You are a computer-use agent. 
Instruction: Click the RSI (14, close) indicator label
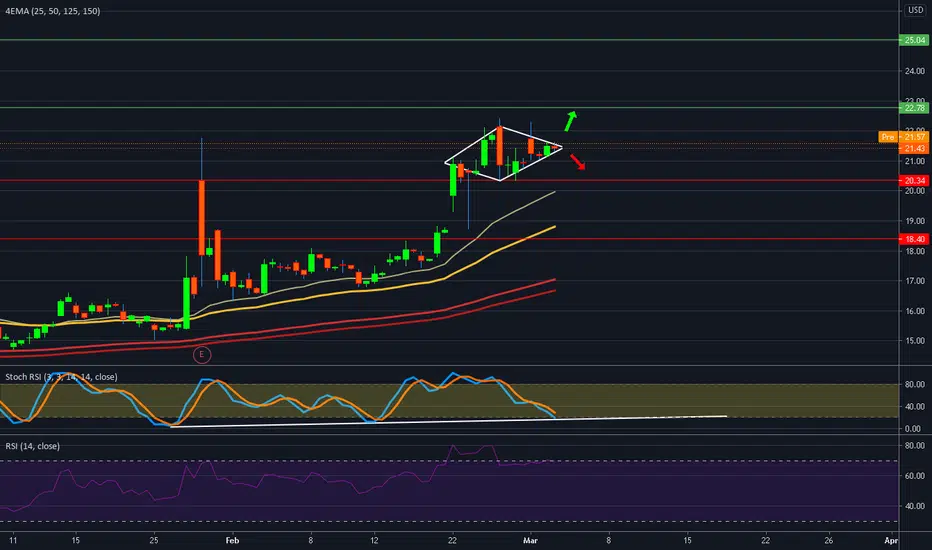pos(33,446)
